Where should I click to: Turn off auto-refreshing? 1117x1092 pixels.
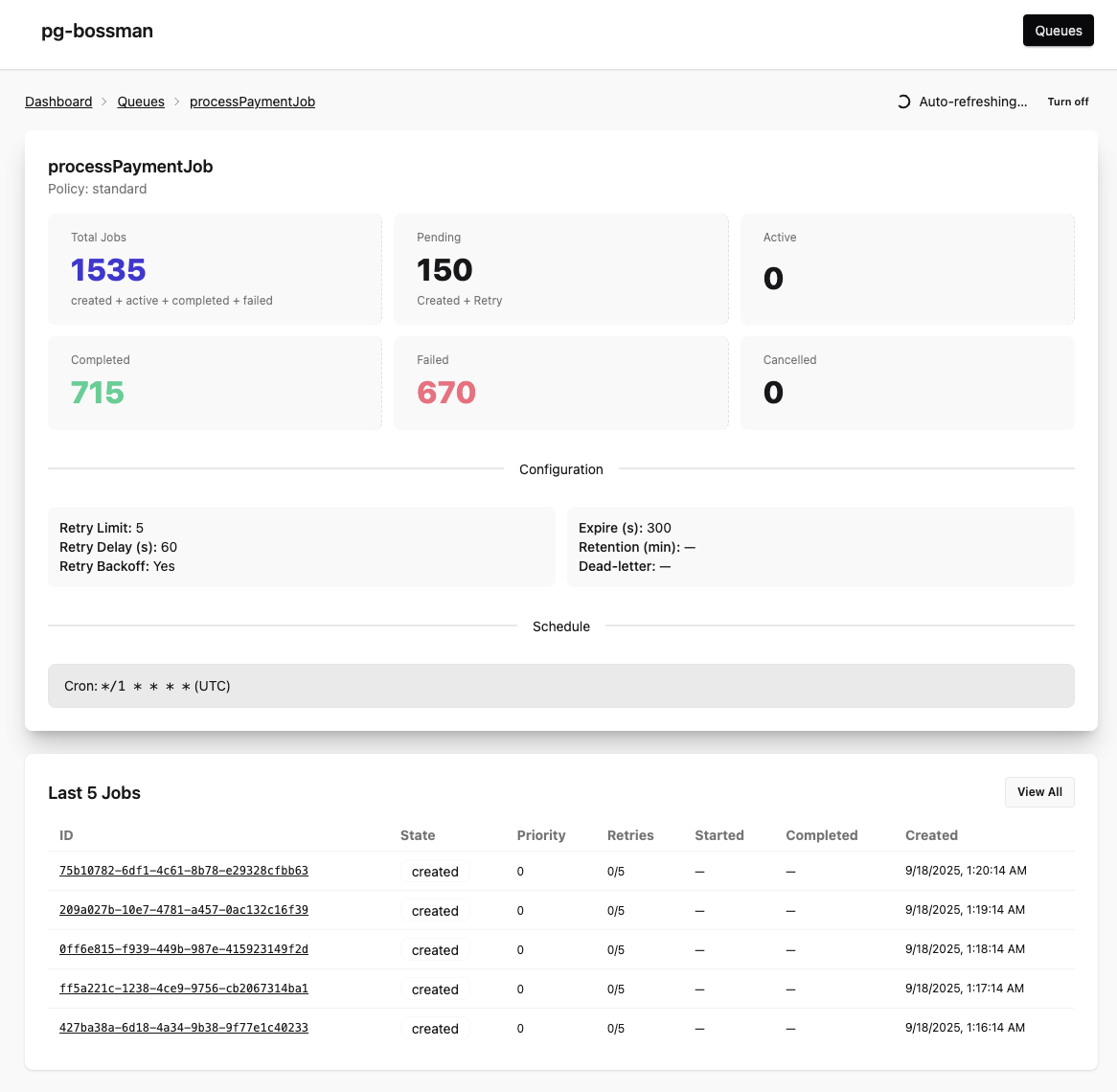point(1067,102)
